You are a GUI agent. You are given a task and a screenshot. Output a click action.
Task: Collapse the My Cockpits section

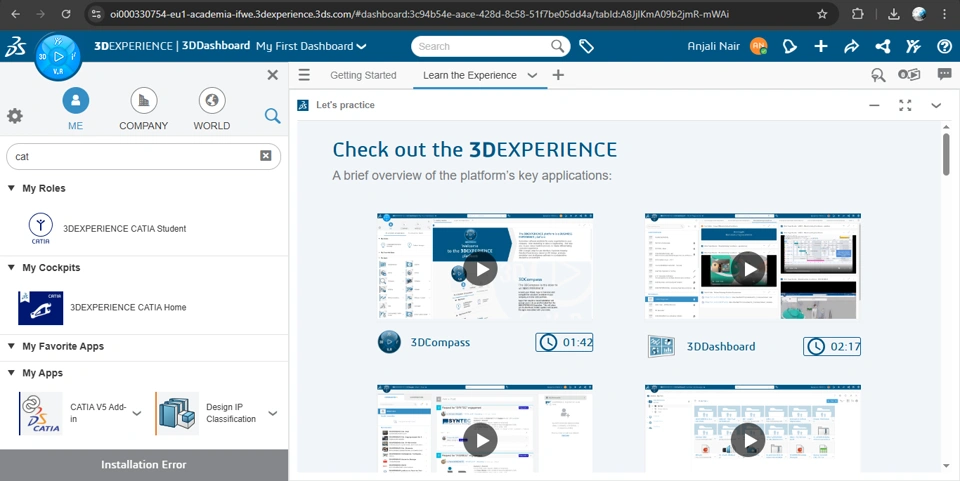click(11, 267)
